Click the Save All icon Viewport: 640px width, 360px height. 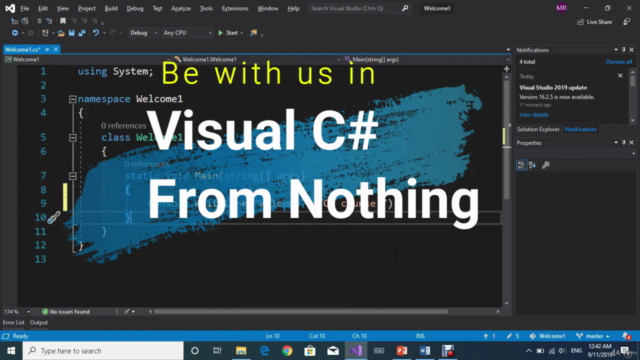click(82, 33)
